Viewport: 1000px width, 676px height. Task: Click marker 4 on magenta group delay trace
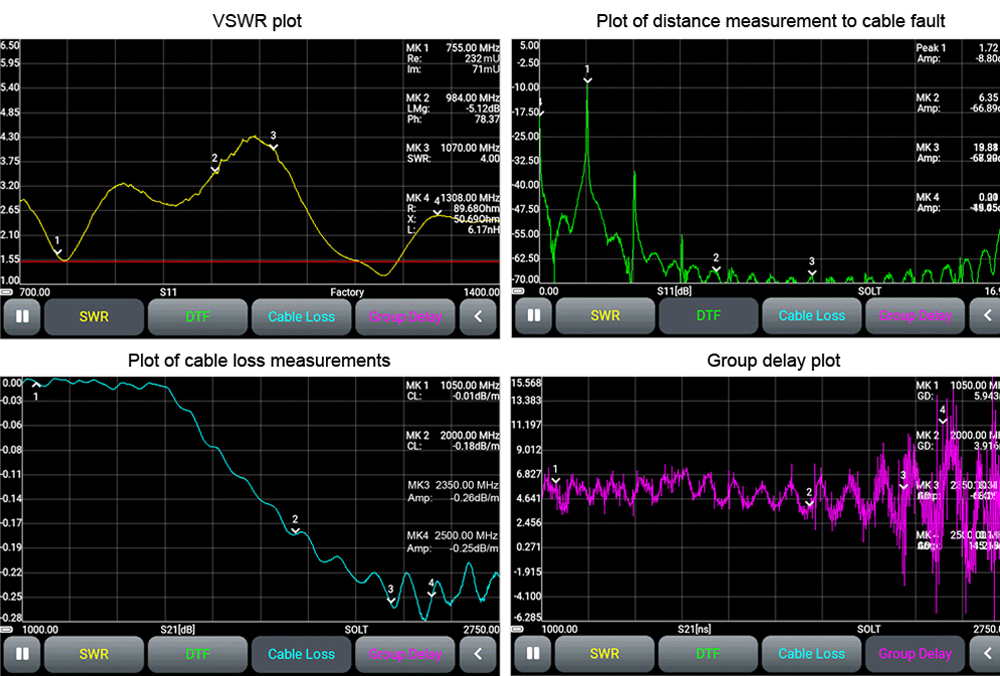coord(942,419)
